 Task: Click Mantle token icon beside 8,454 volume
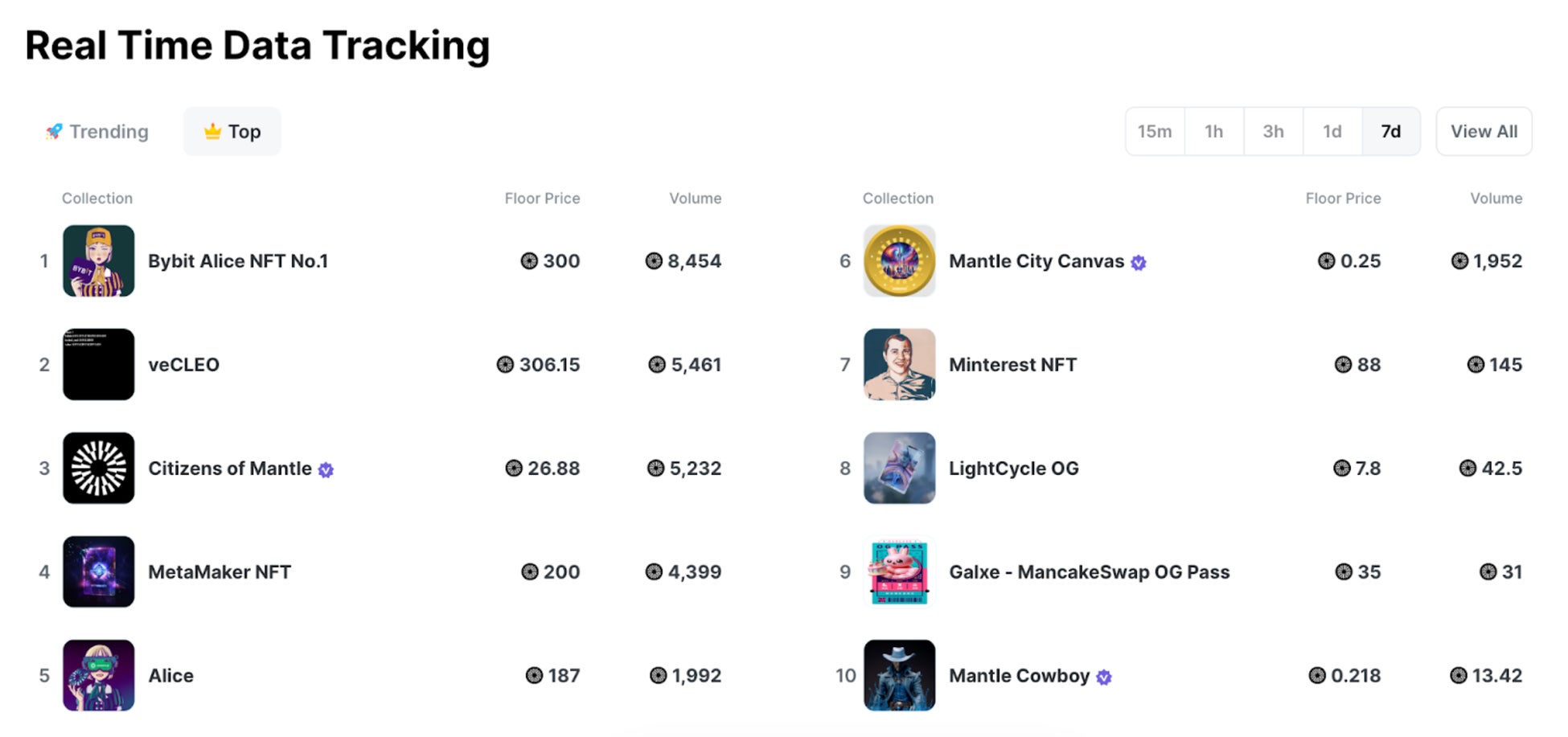click(x=654, y=261)
